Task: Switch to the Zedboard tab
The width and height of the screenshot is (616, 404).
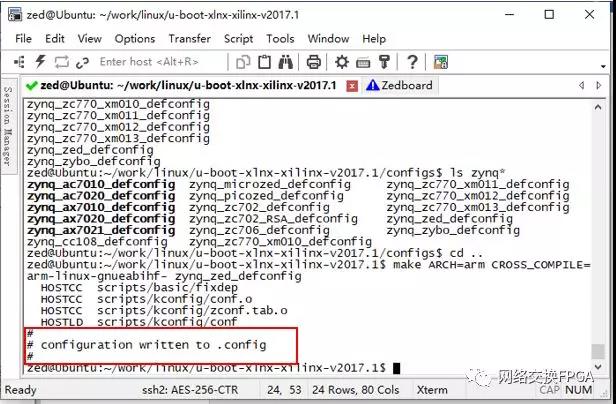Action: (400, 85)
